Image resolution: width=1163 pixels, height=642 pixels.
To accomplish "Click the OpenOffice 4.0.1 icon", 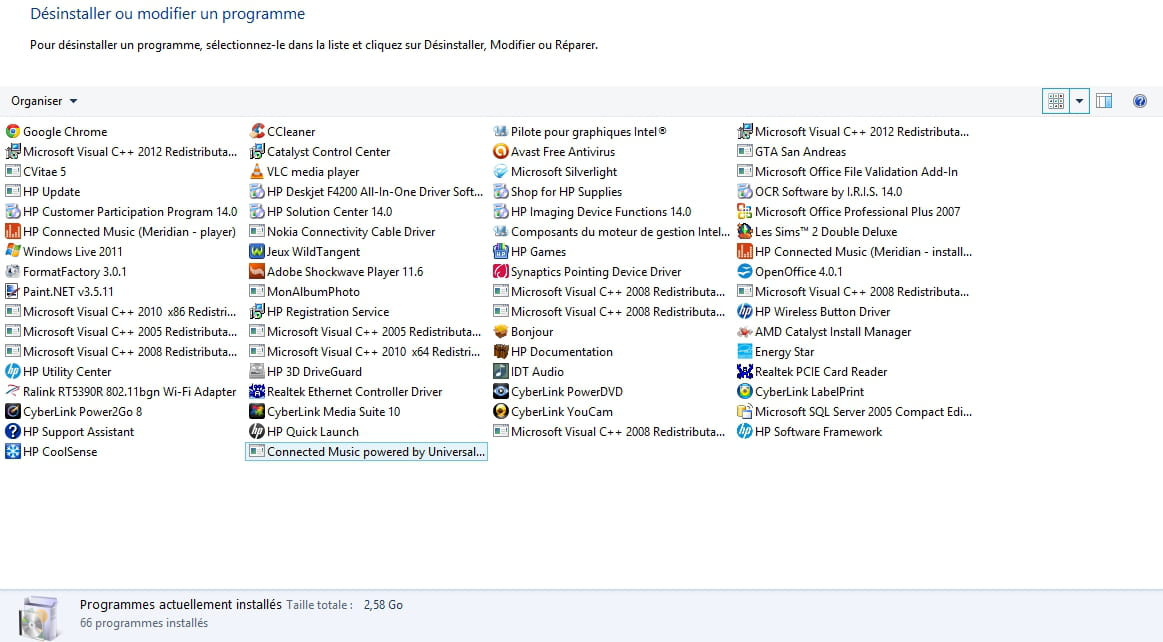I will (x=745, y=272).
